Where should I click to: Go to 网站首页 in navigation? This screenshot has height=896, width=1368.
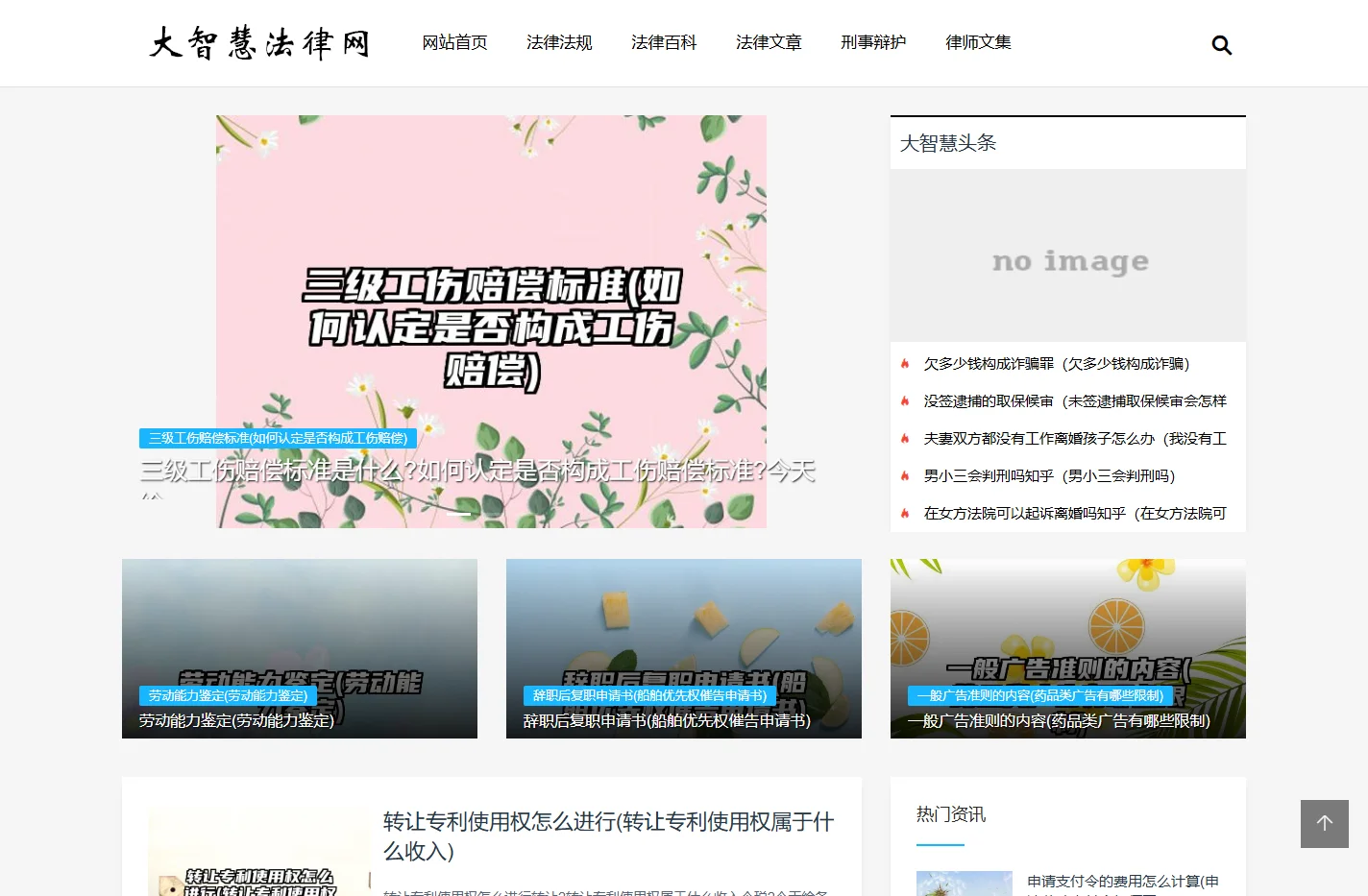tap(455, 42)
